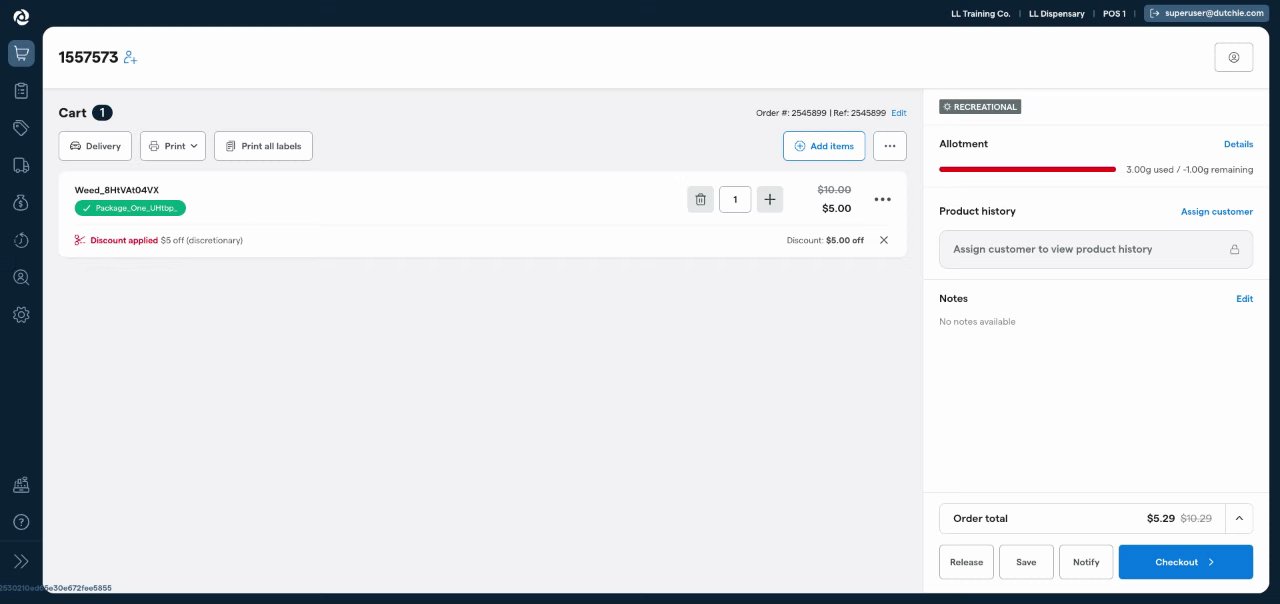Viewport: 1280px width, 604px height.
Task: Open the cart icon in sidebar
Action: coord(21,54)
